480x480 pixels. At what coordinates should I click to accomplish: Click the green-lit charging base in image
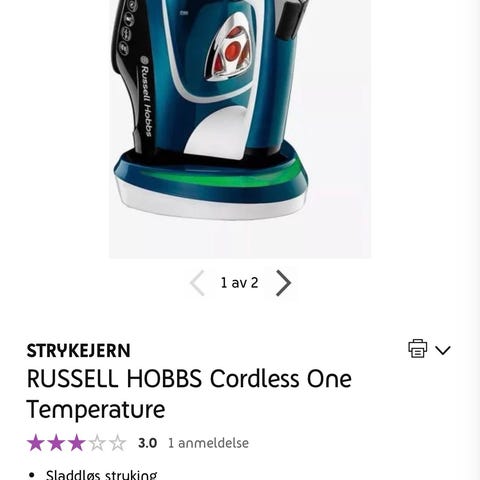pyautogui.click(x=211, y=184)
